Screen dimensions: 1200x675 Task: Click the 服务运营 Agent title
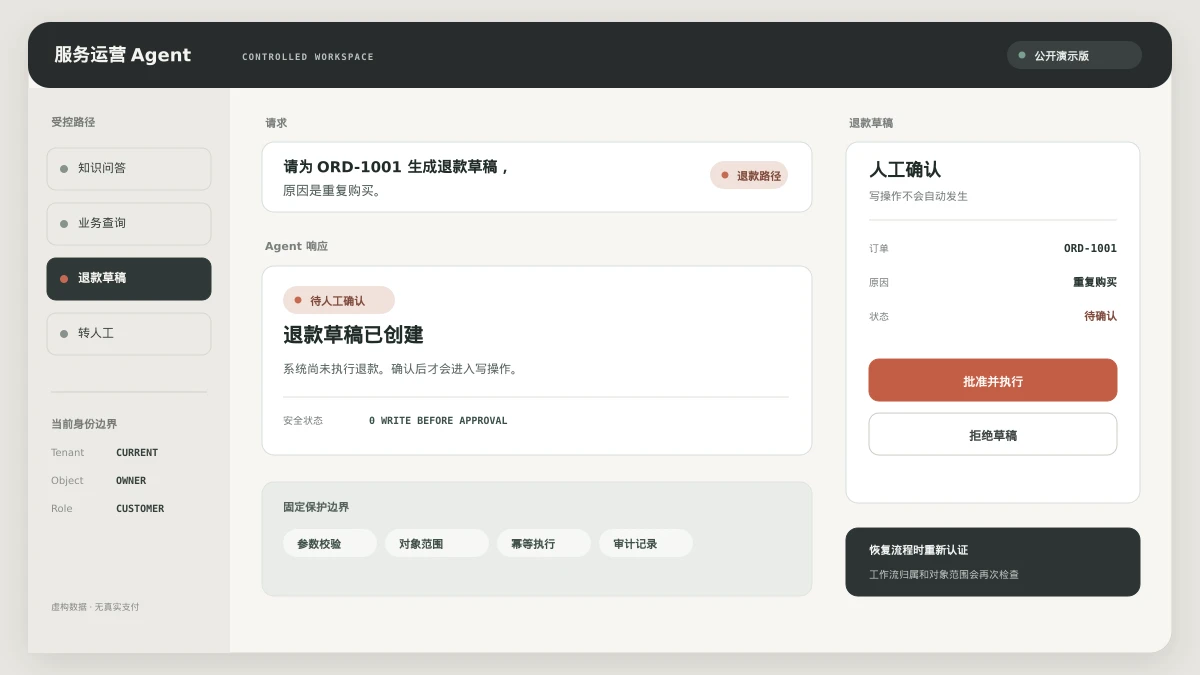122,55
